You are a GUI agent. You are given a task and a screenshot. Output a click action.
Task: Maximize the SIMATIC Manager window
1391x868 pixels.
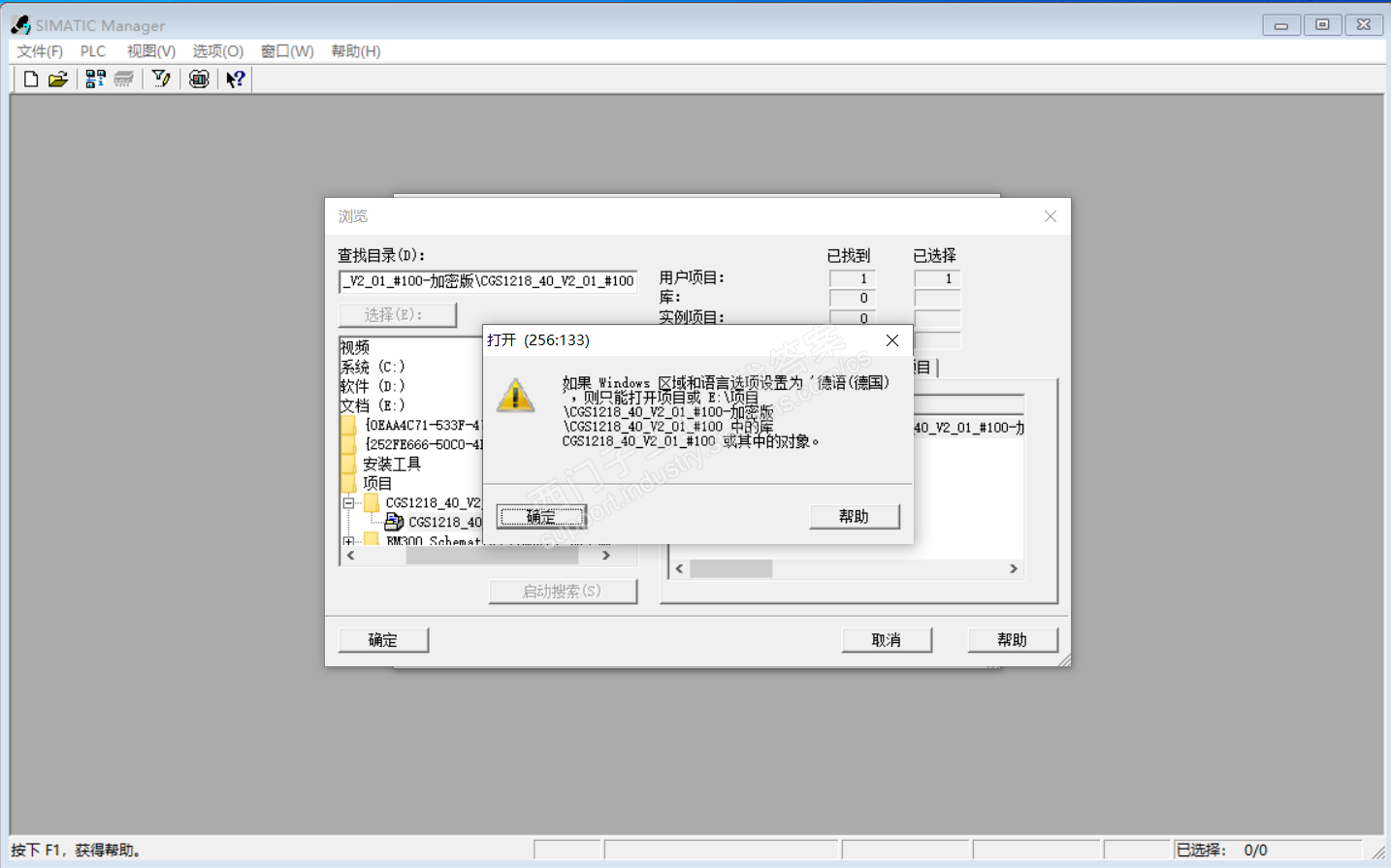(1322, 25)
